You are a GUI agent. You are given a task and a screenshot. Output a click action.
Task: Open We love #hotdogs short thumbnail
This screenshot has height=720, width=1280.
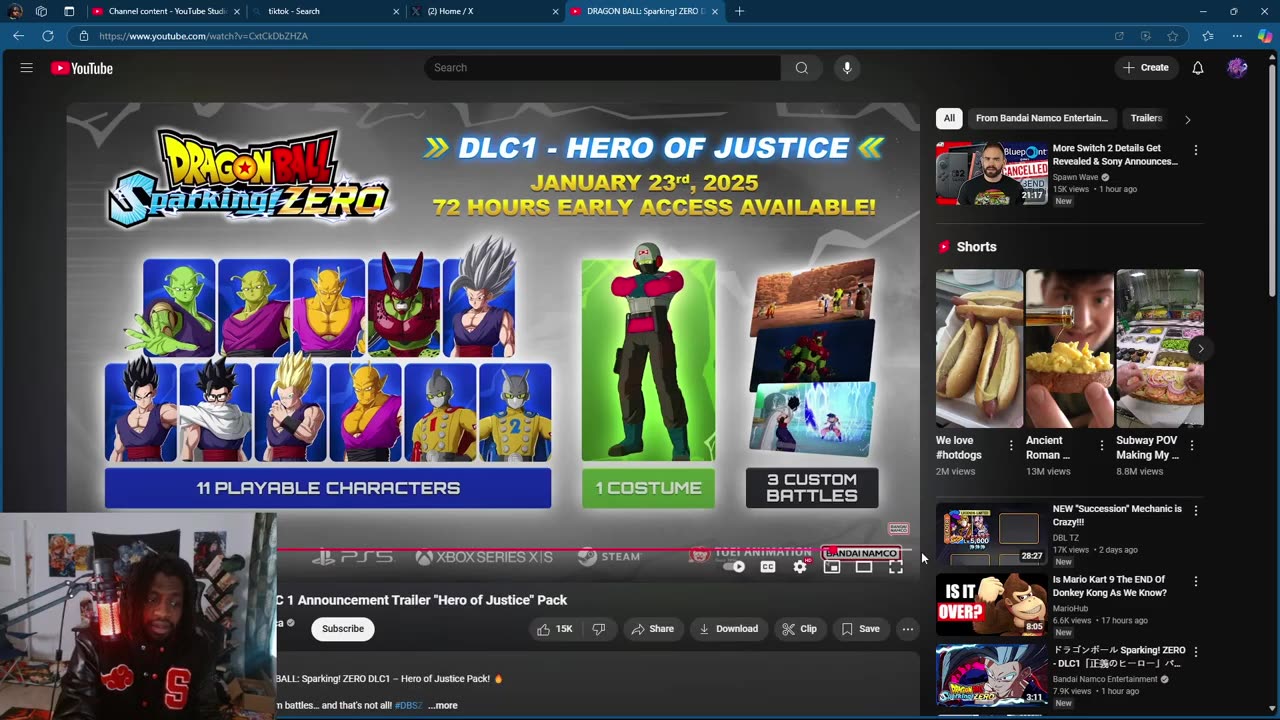tap(979, 348)
